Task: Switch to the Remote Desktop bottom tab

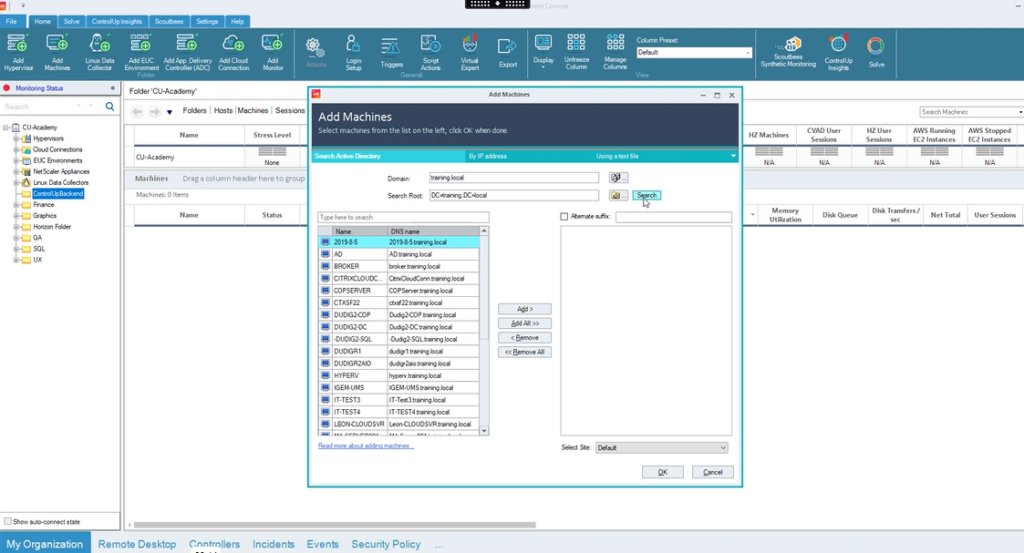Action: click(x=137, y=544)
